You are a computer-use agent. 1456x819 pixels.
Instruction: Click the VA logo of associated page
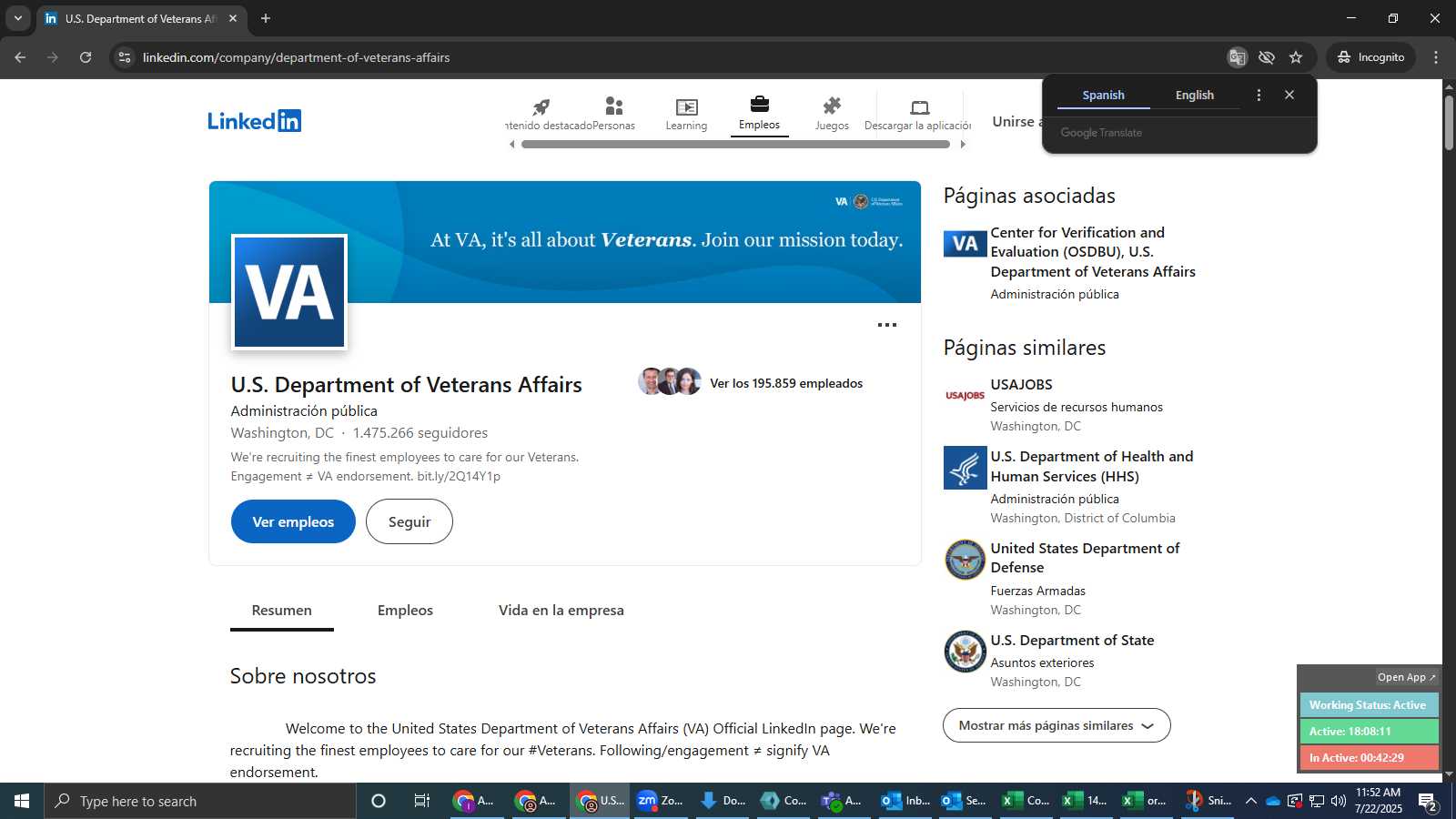click(x=965, y=243)
